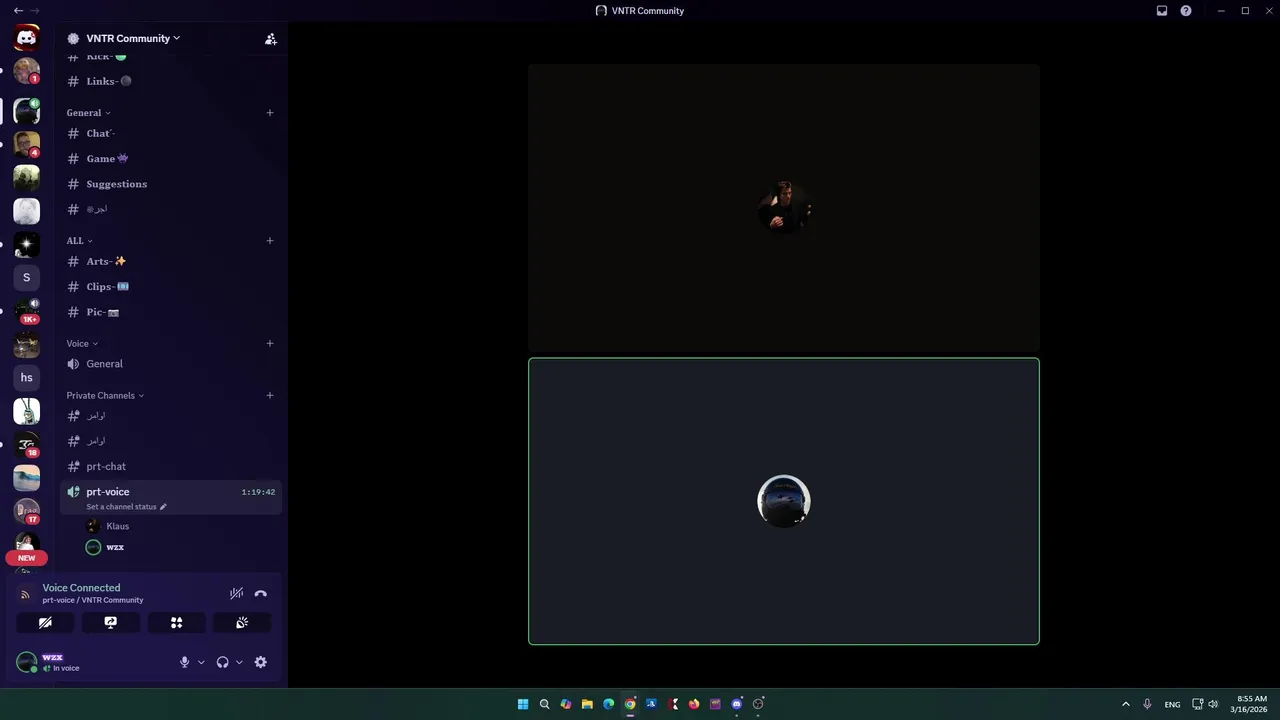
Task: Open the Suggestions channel
Action: [x=171, y=184]
